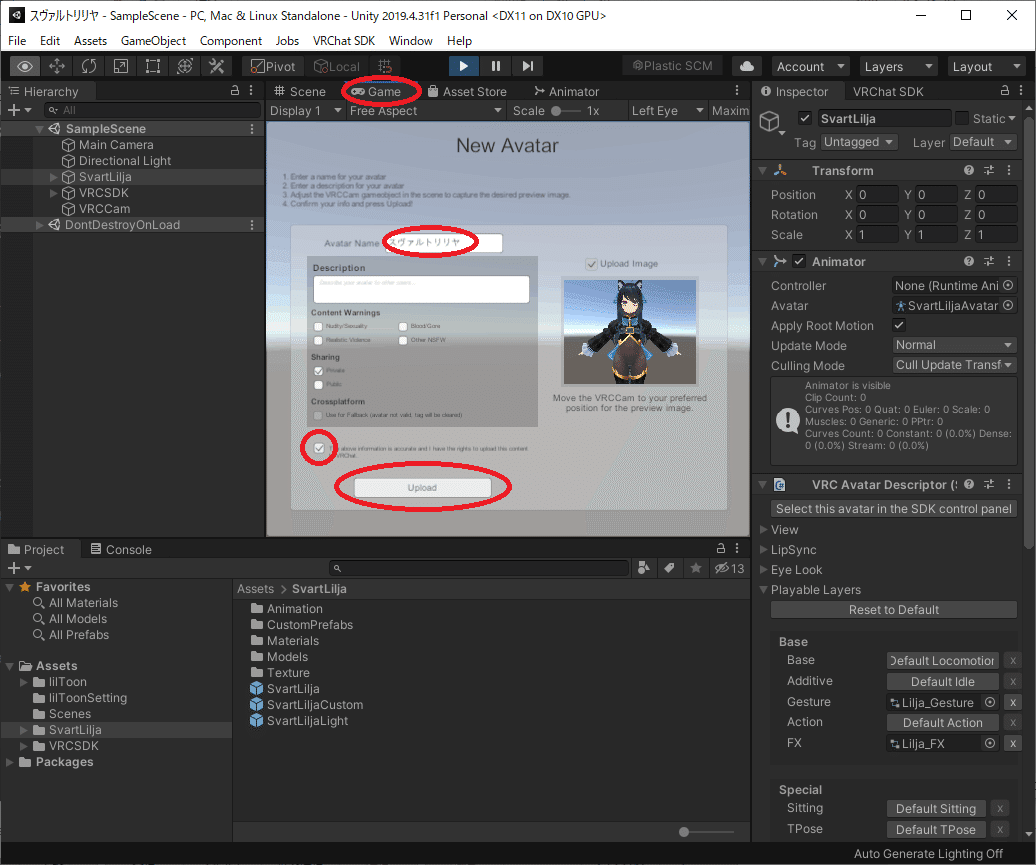Check the Blood/Gore content warning
Viewport: 1036px width, 865px height.
(403, 326)
